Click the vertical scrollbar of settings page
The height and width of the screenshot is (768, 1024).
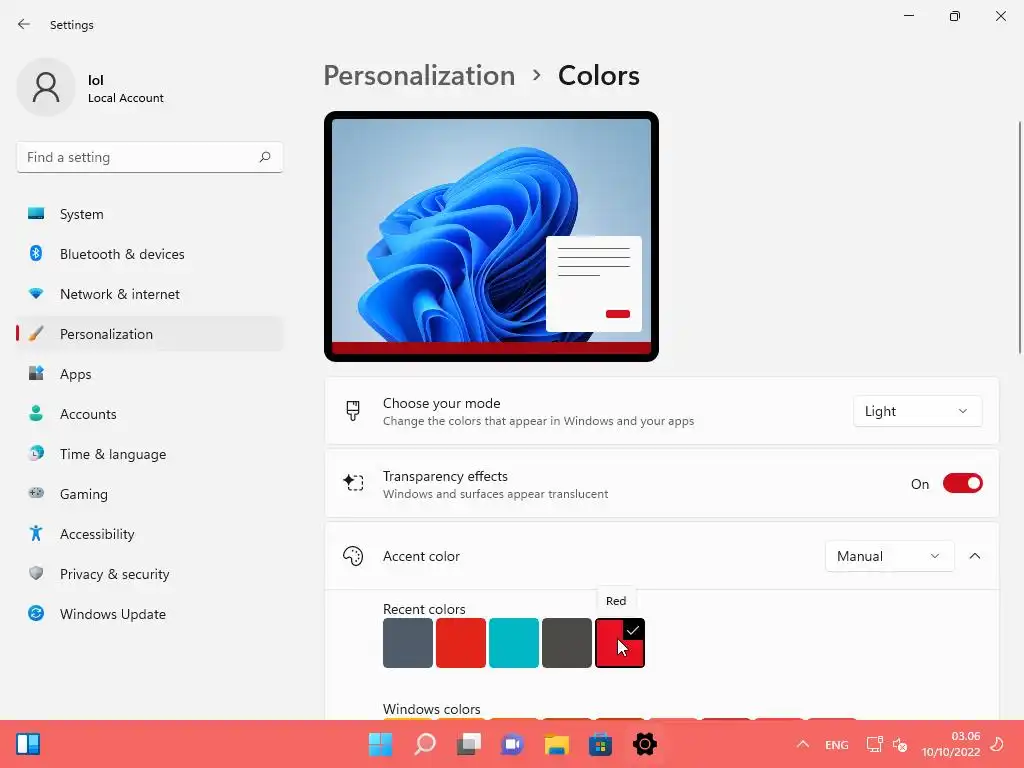(x=1019, y=238)
